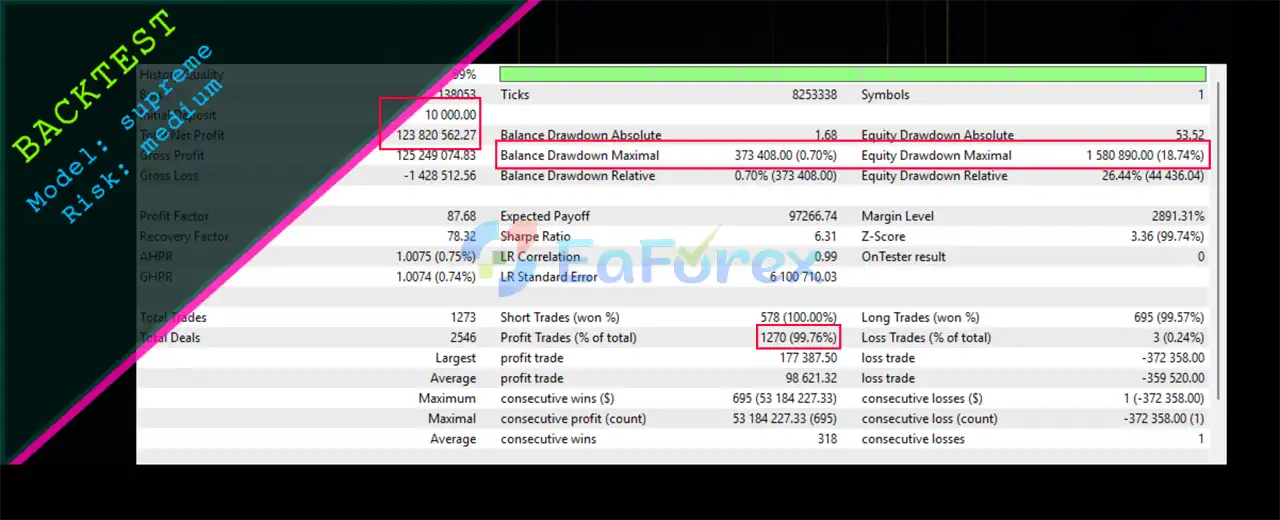Click the Profit Factor value 87.68

[x=458, y=216]
